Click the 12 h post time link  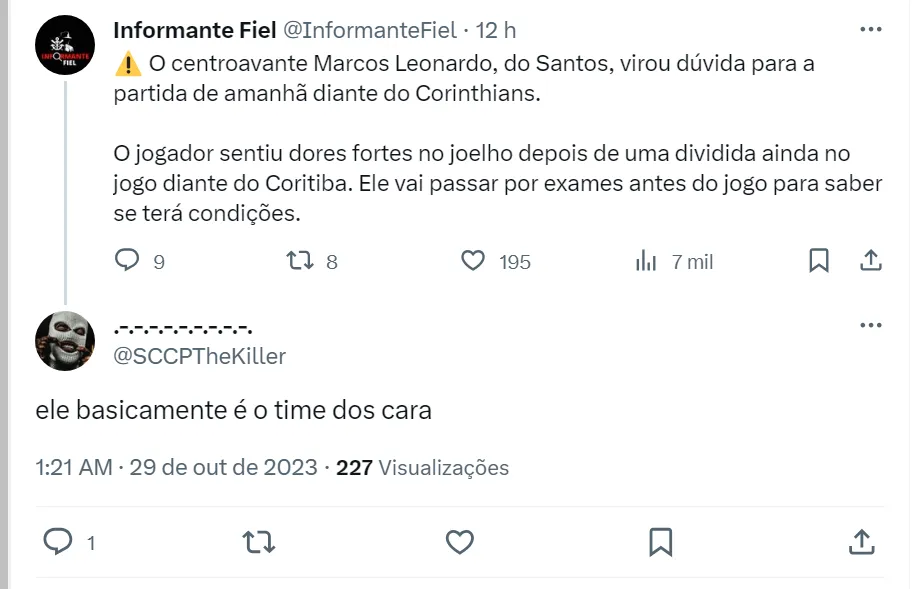coord(497,30)
